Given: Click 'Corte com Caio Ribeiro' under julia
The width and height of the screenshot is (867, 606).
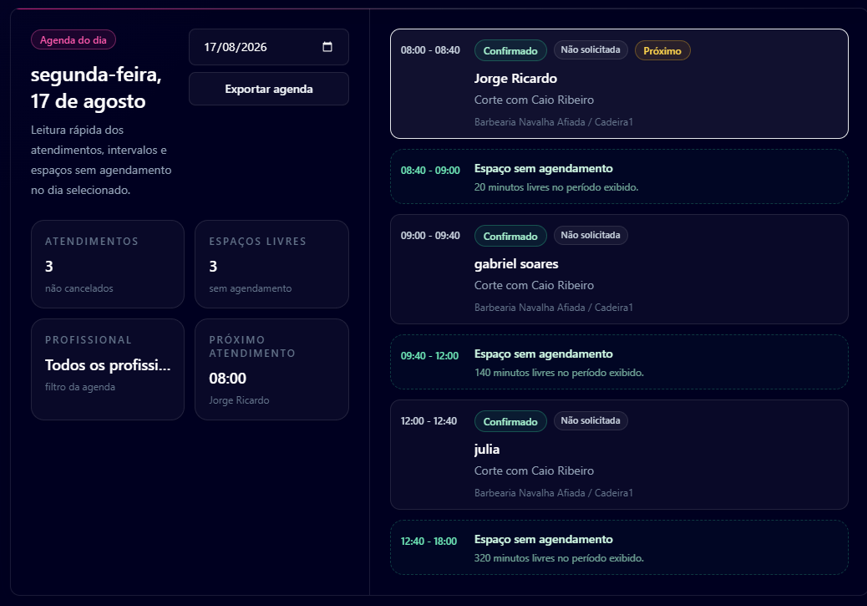Looking at the screenshot, I should (534, 471).
